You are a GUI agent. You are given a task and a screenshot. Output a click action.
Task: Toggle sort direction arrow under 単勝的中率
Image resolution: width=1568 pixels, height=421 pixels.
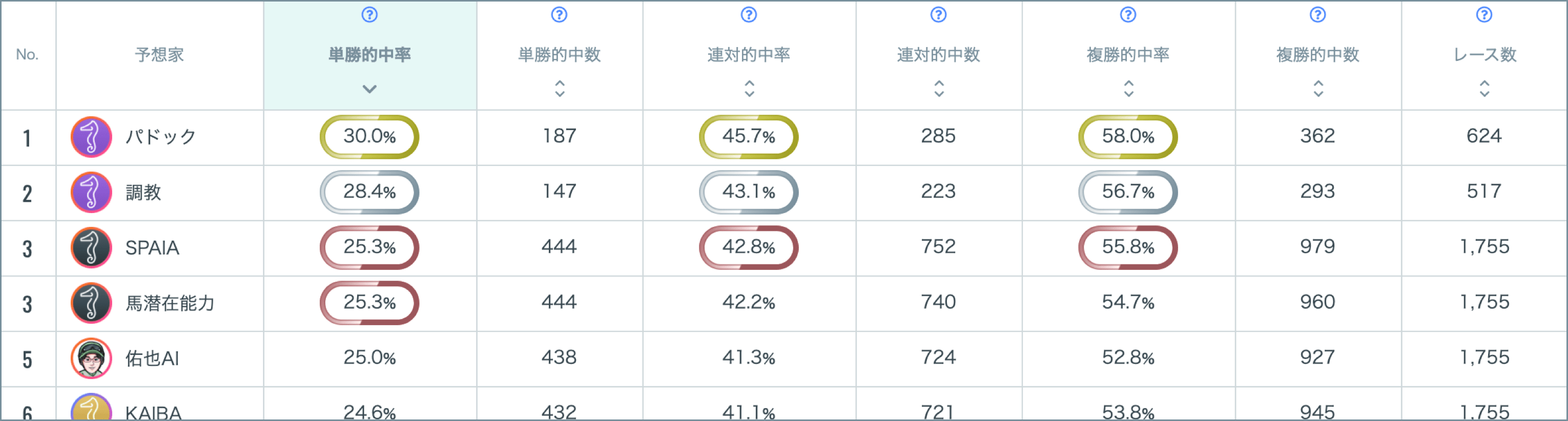click(369, 89)
